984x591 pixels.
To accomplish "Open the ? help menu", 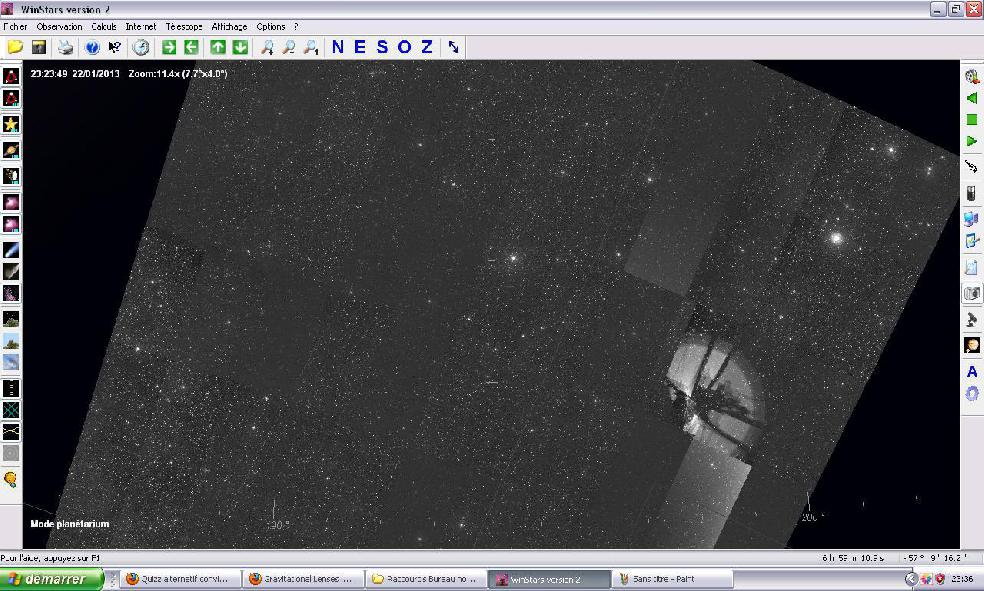I will click(296, 26).
